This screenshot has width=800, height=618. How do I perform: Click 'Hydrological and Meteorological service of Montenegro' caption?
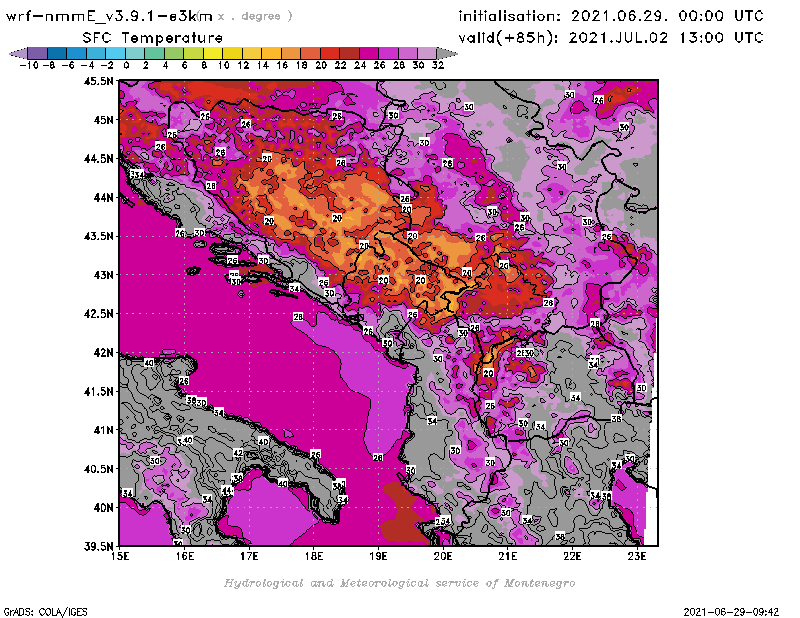(x=399, y=583)
